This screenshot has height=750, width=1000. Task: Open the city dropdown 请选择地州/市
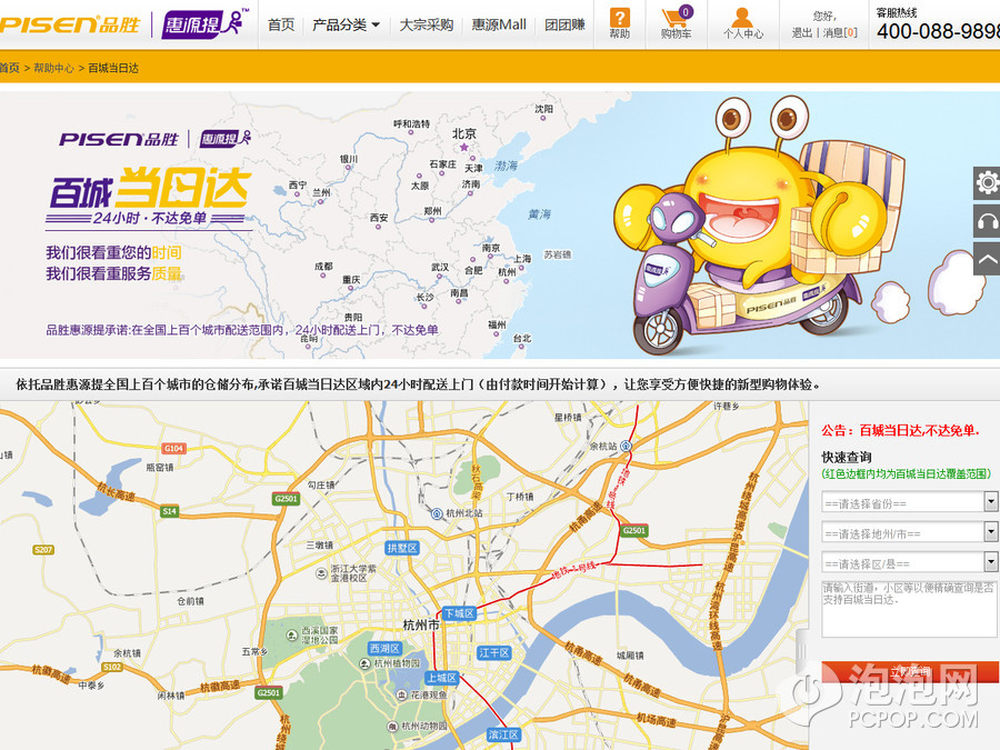(x=909, y=533)
